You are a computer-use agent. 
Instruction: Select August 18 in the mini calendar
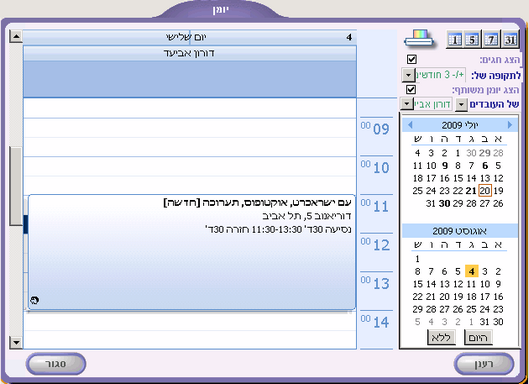click(471, 297)
